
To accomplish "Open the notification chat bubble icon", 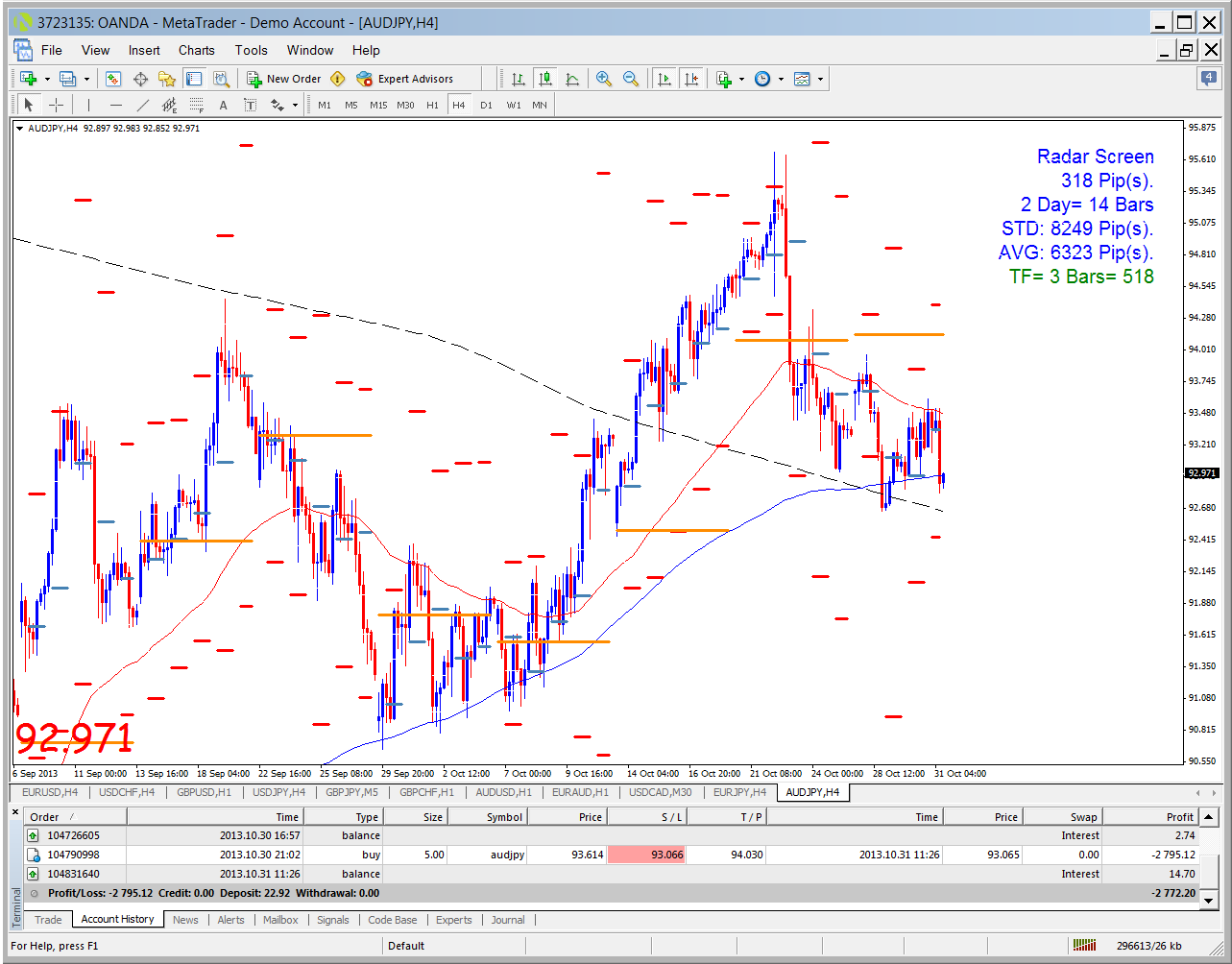I will pyautogui.click(x=1209, y=79).
